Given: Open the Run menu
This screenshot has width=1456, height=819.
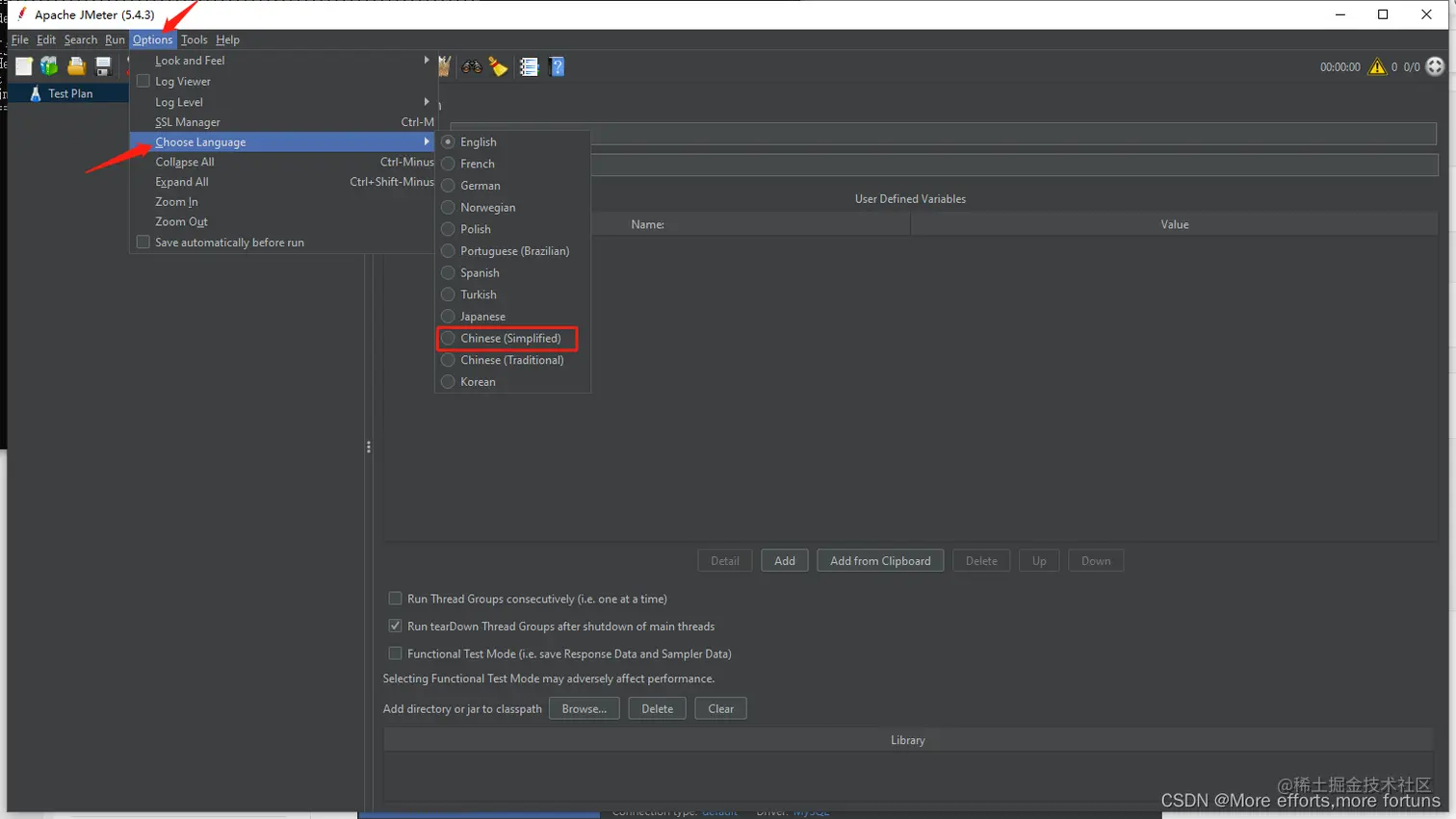Looking at the screenshot, I should coord(115,39).
